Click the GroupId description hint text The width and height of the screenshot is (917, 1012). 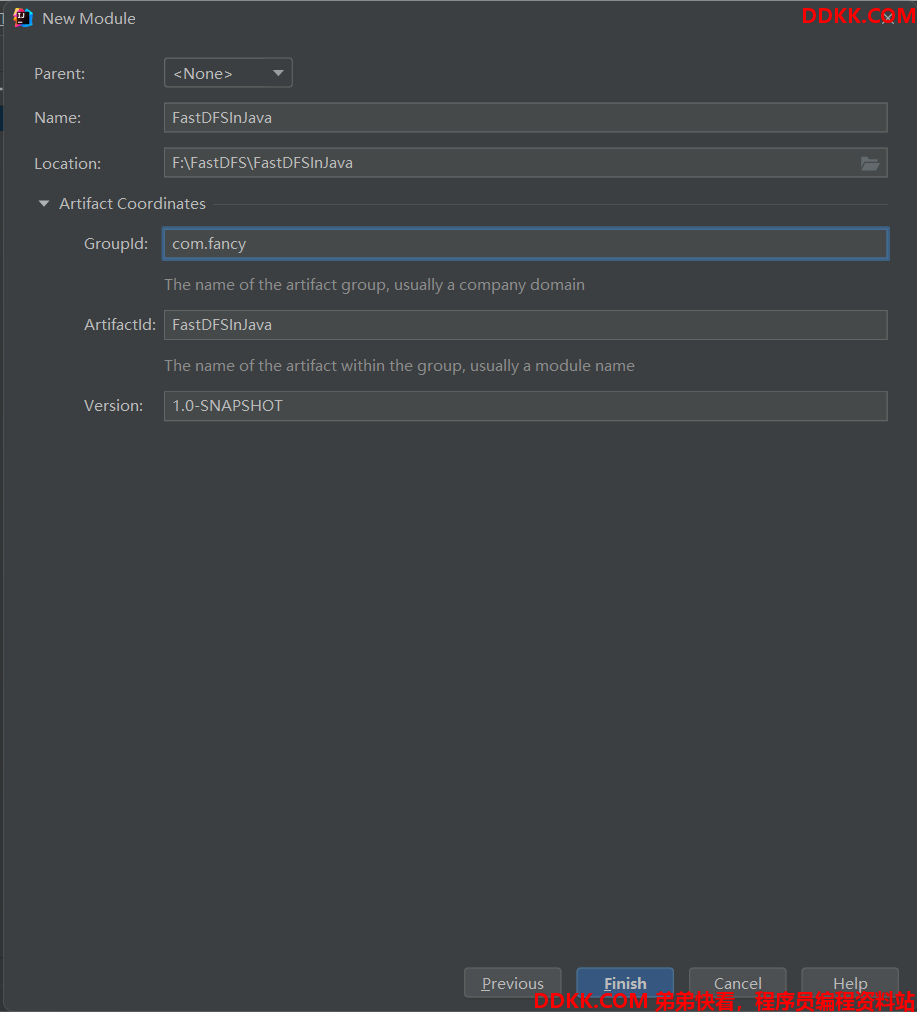click(x=374, y=285)
